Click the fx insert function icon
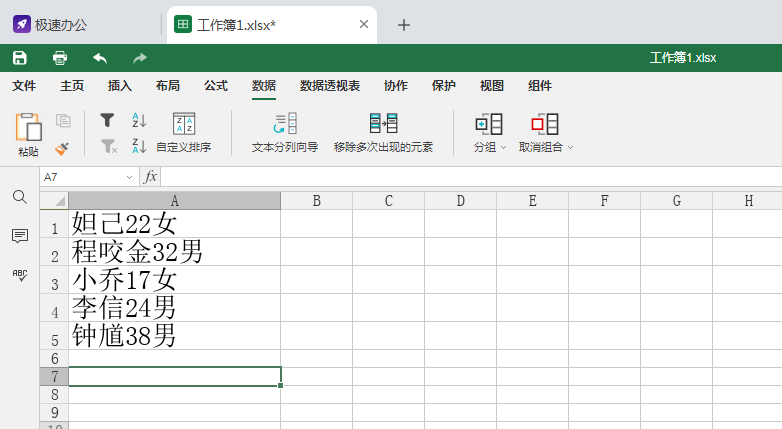782x429 pixels. coord(150,177)
